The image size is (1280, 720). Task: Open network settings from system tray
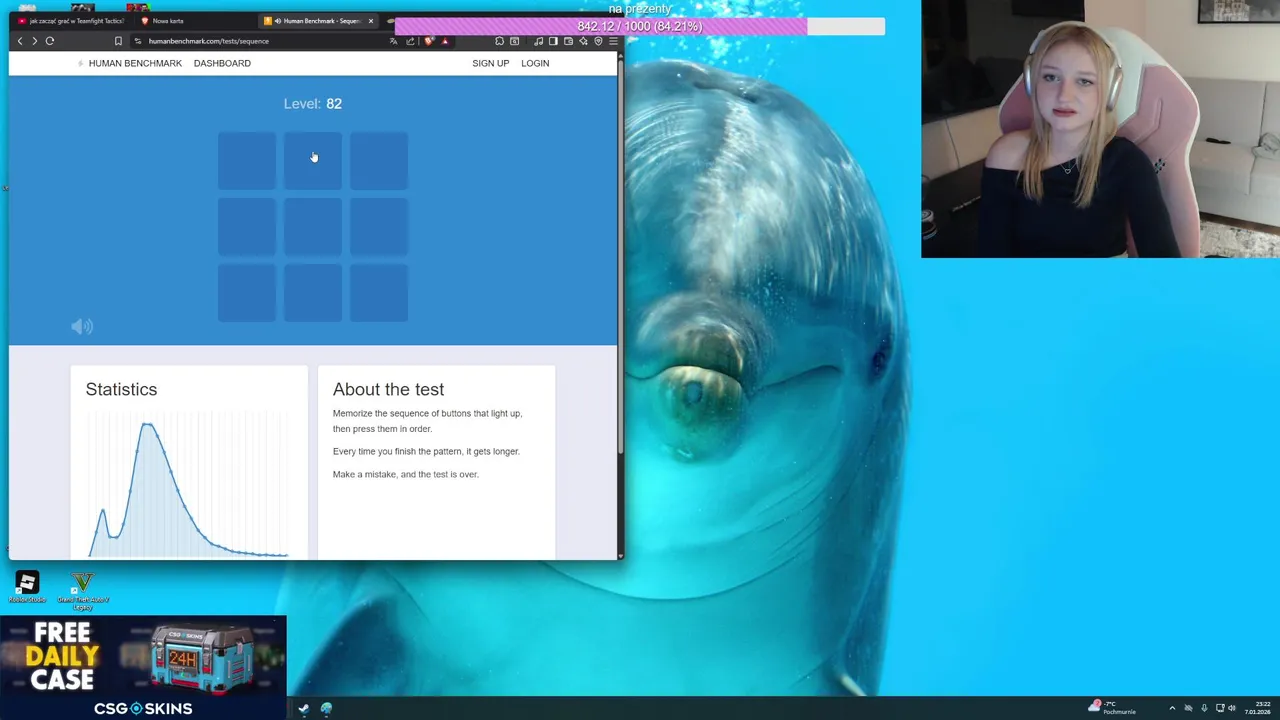pos(1220,708)
